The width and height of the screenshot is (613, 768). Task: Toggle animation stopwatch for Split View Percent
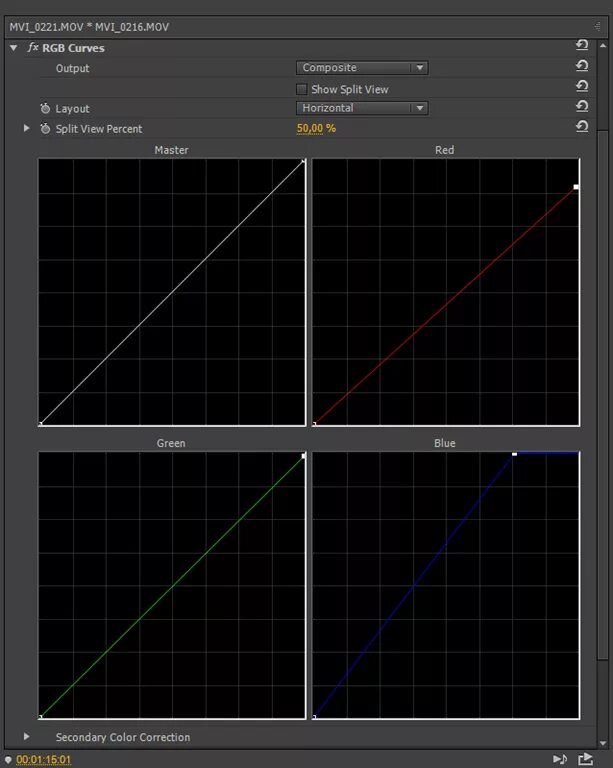tap(45, 128)
